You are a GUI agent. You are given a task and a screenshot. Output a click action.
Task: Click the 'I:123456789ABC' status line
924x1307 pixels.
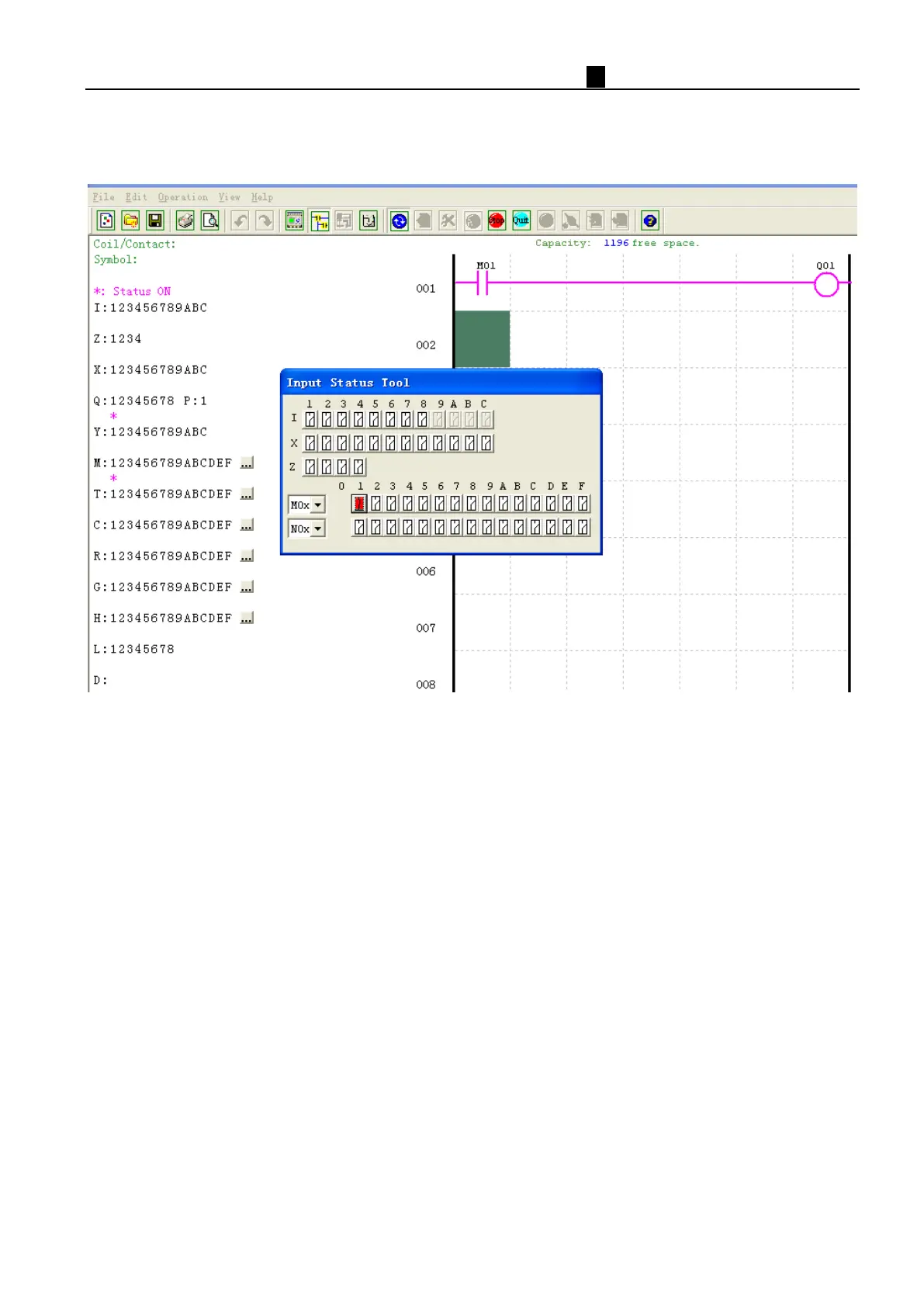151,308
